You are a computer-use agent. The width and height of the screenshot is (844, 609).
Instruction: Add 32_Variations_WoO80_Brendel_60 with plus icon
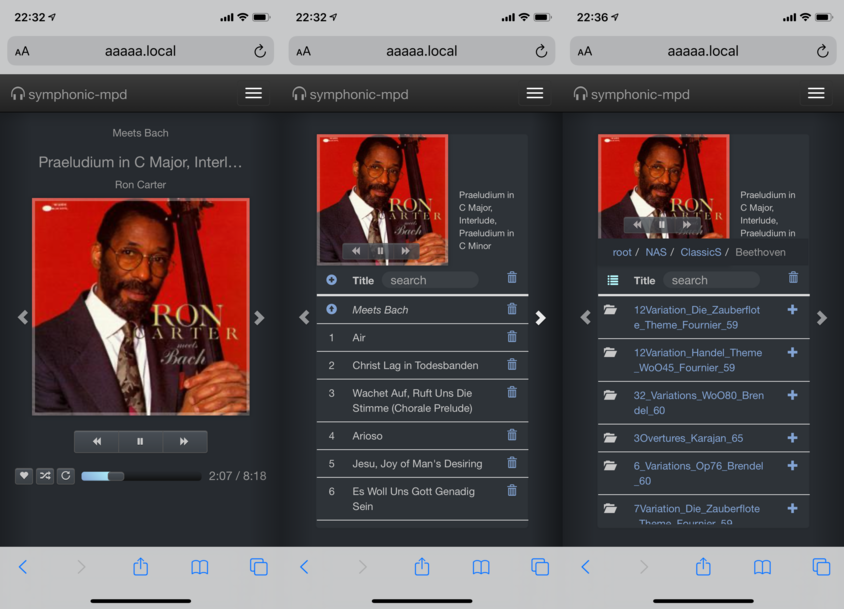pos(793,395)
